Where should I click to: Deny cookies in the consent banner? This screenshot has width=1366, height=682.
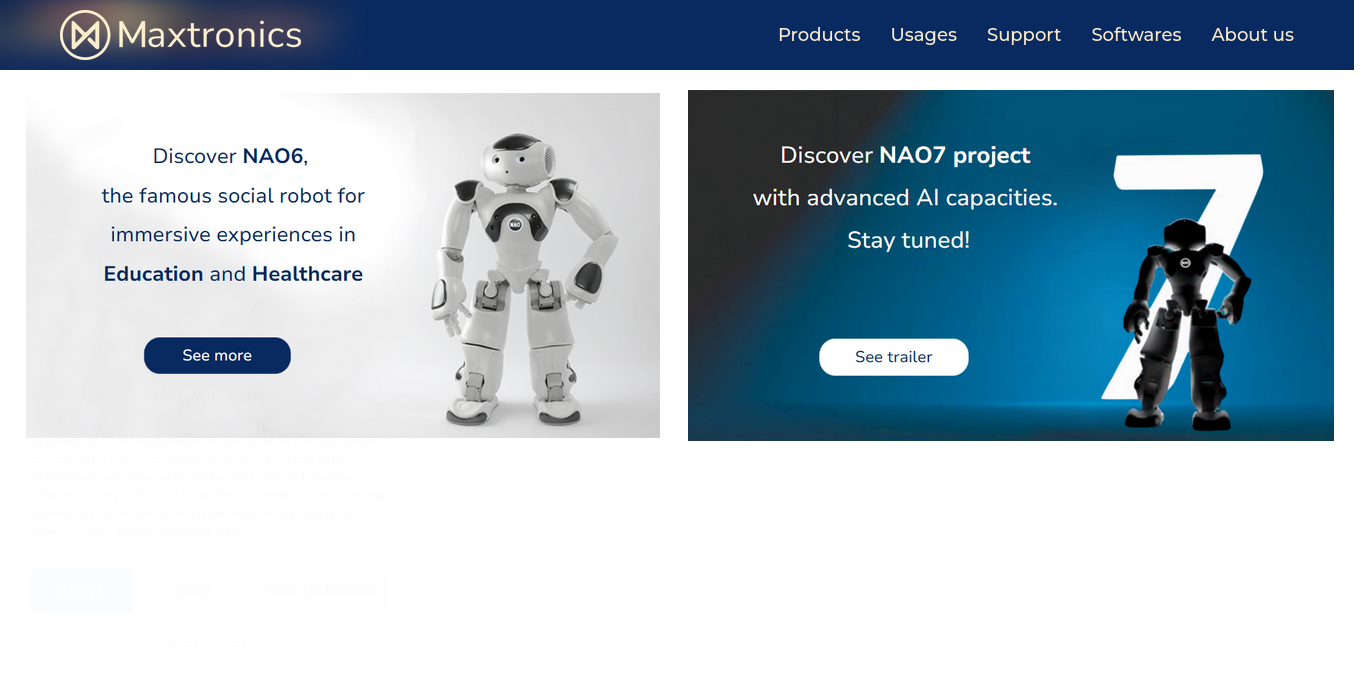193,590
